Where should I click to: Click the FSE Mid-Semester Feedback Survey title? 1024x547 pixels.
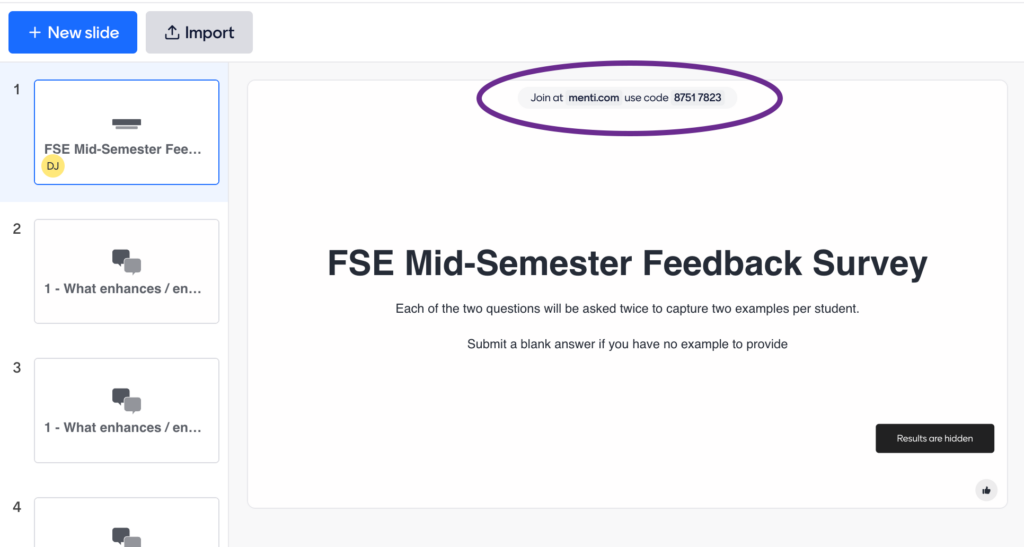[627, 264]
